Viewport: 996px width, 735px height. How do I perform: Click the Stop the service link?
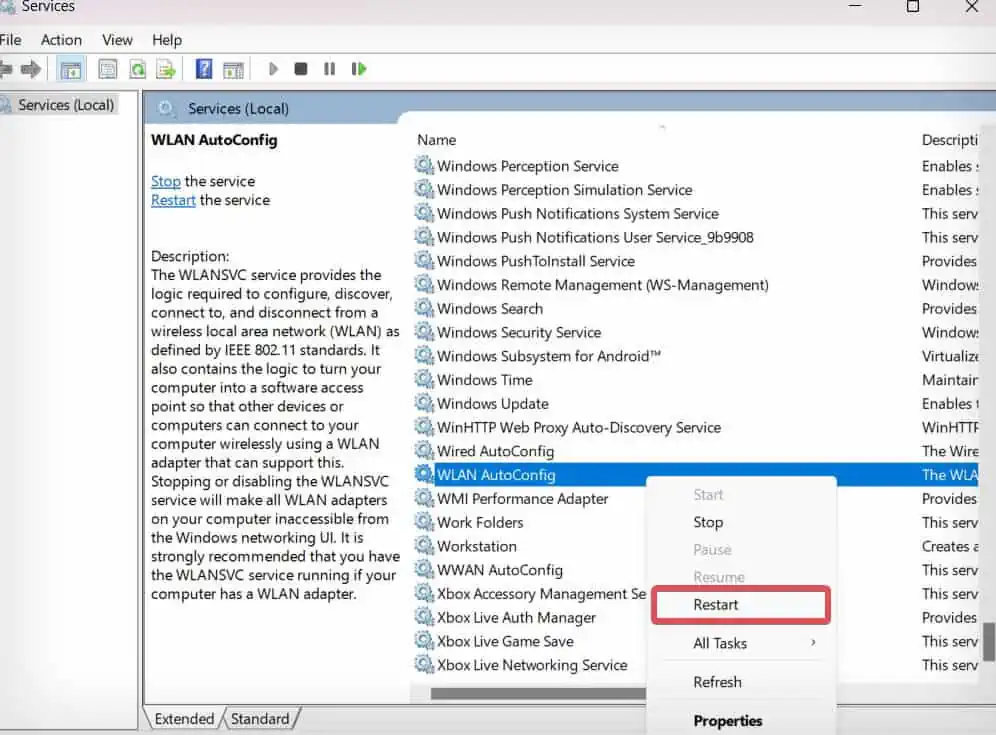[x=166, y=181]
